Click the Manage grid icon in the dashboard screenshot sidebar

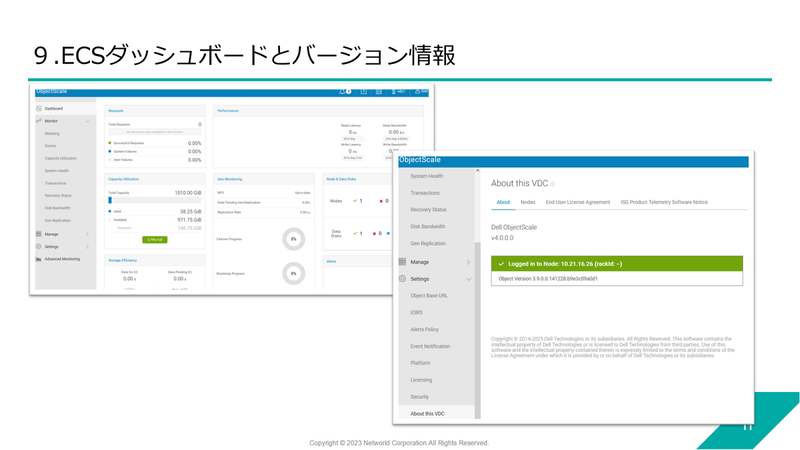pyautogui.click(x=39, y=234)
